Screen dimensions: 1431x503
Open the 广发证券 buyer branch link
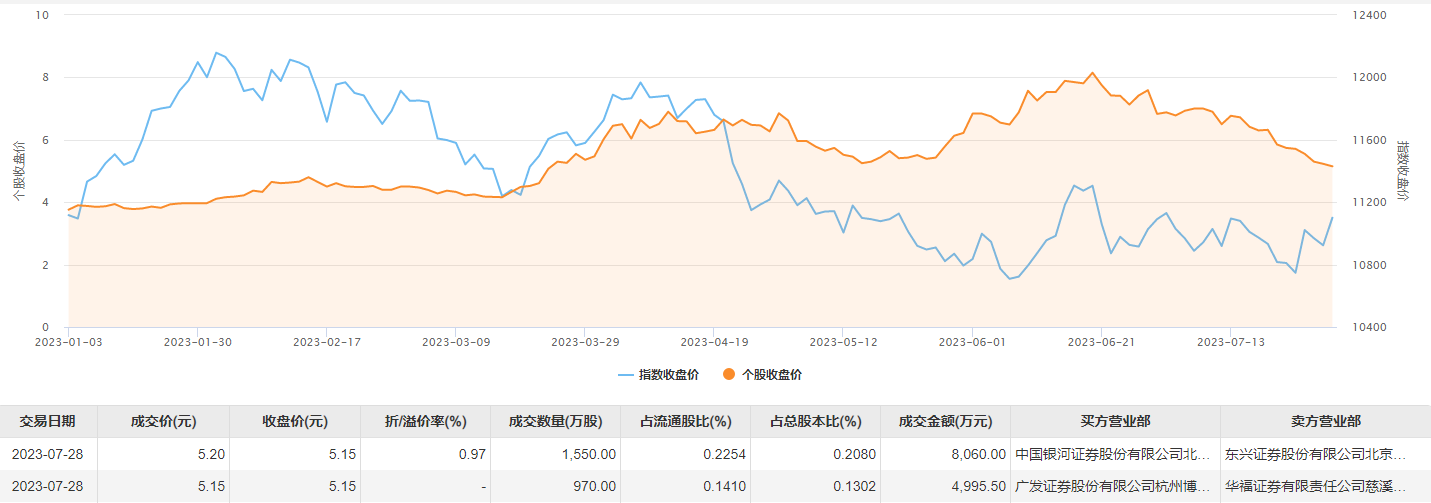click(x=1113, y=487)
